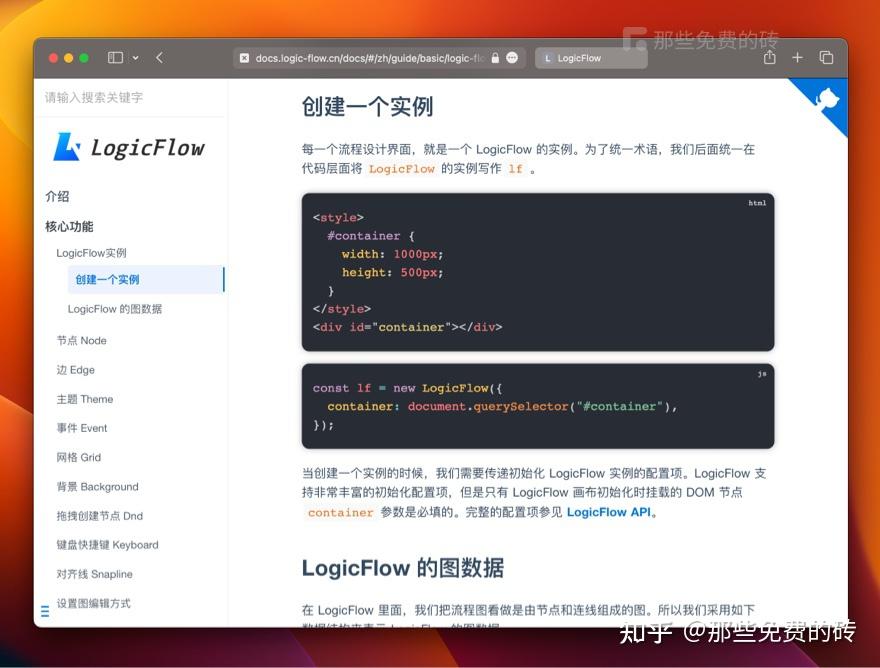
Task: Select 创建一个实例 sidebar entry
Action: (146, 280)
